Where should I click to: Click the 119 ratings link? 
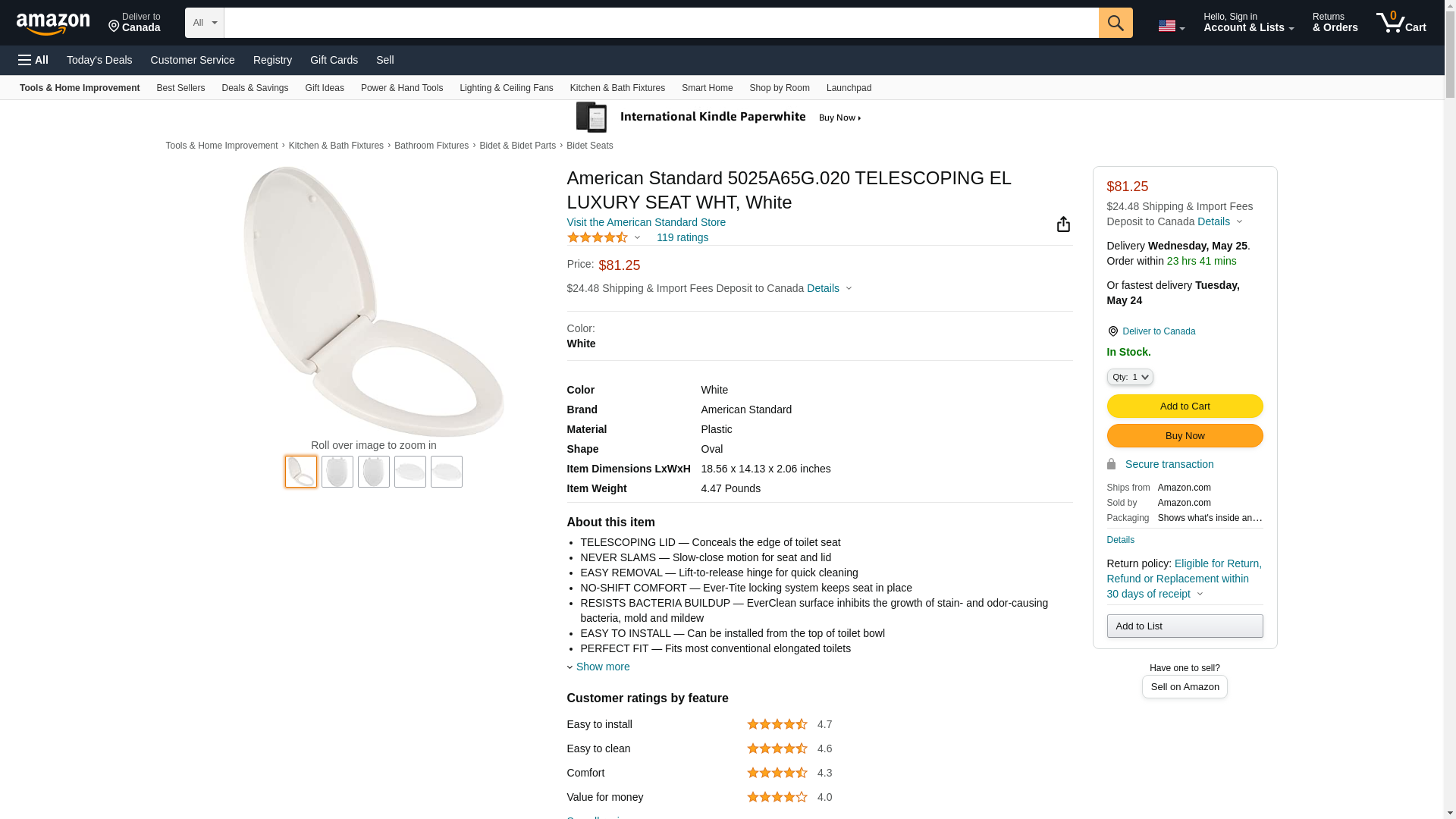click(682, 238)
